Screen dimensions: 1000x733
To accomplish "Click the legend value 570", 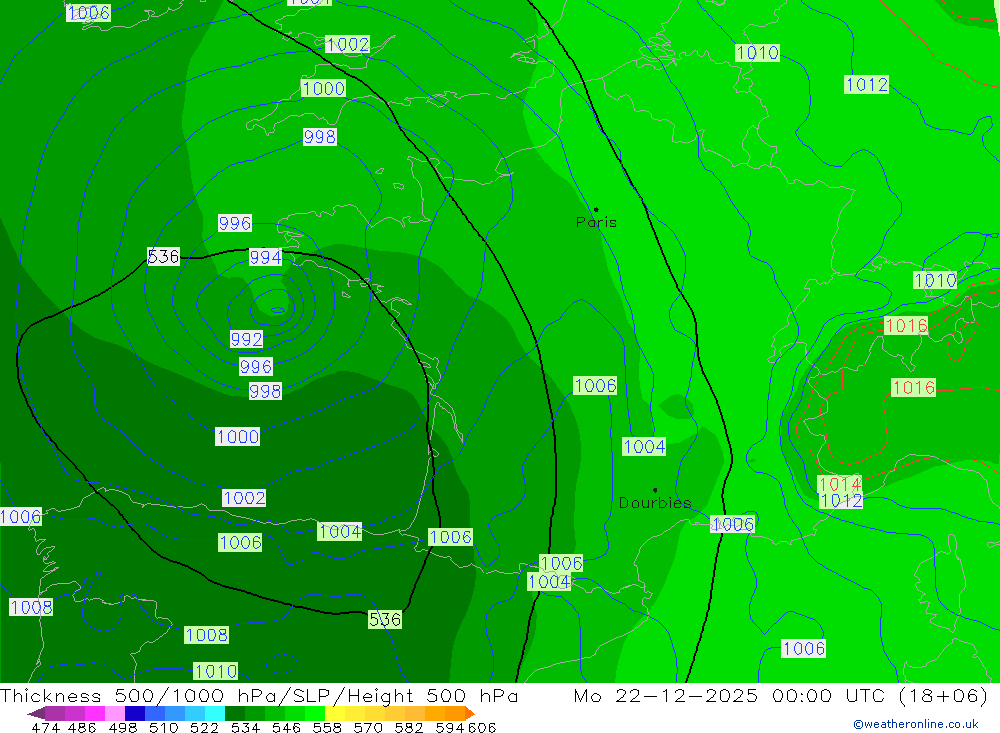I will click(367, 728).
